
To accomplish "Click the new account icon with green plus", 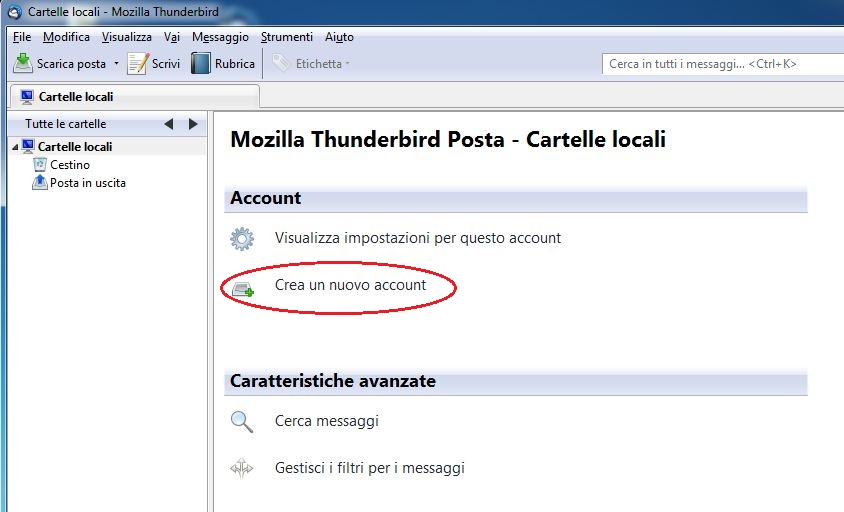I will click(x=243, y=290).
